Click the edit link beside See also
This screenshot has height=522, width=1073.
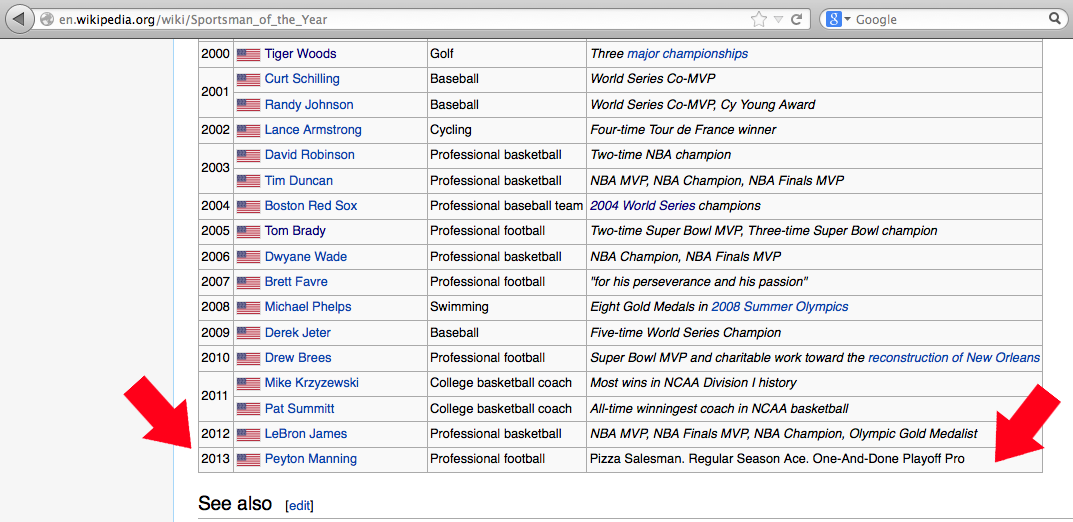299,506
